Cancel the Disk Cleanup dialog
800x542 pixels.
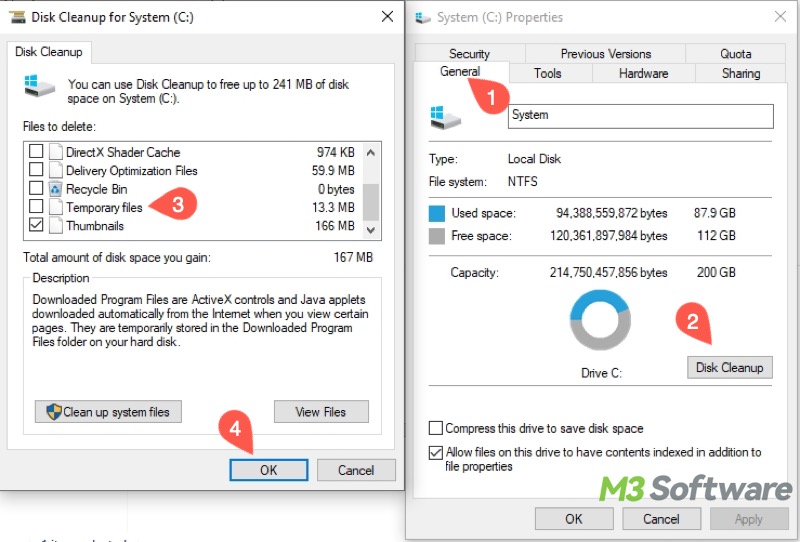click(x=356, y=470)
